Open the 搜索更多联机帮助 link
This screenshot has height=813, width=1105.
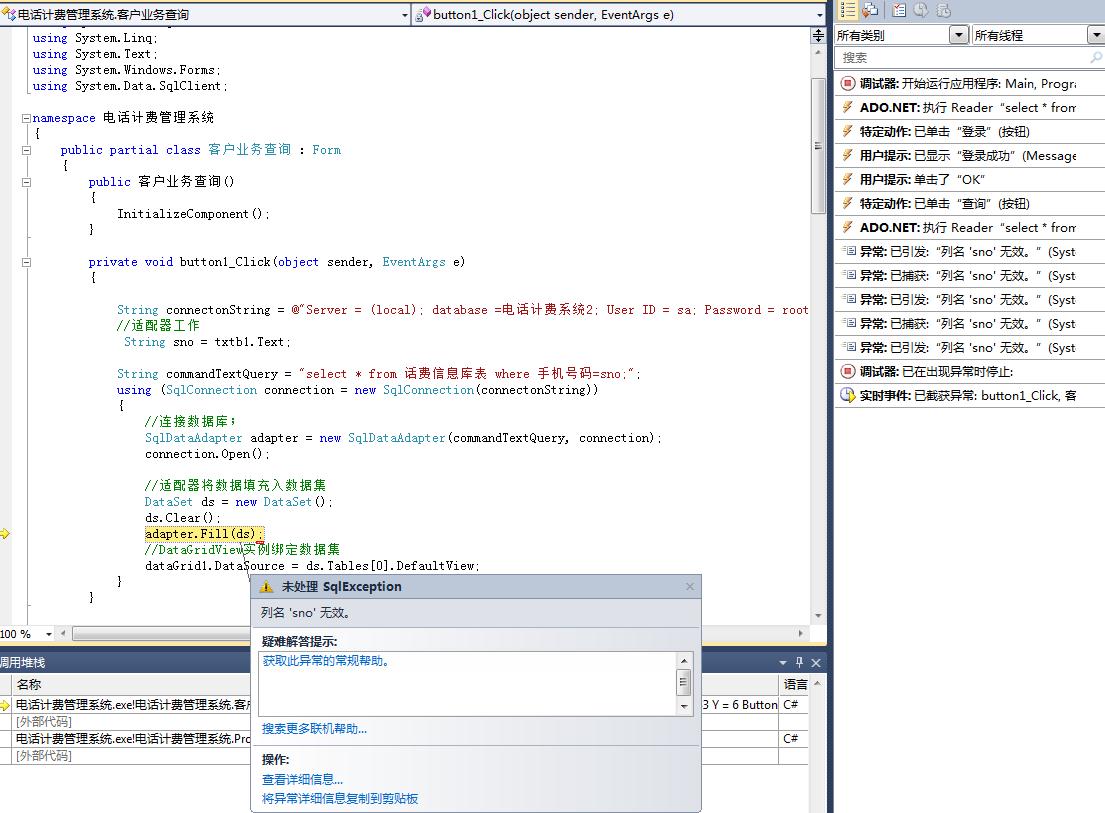click(314, 728)
